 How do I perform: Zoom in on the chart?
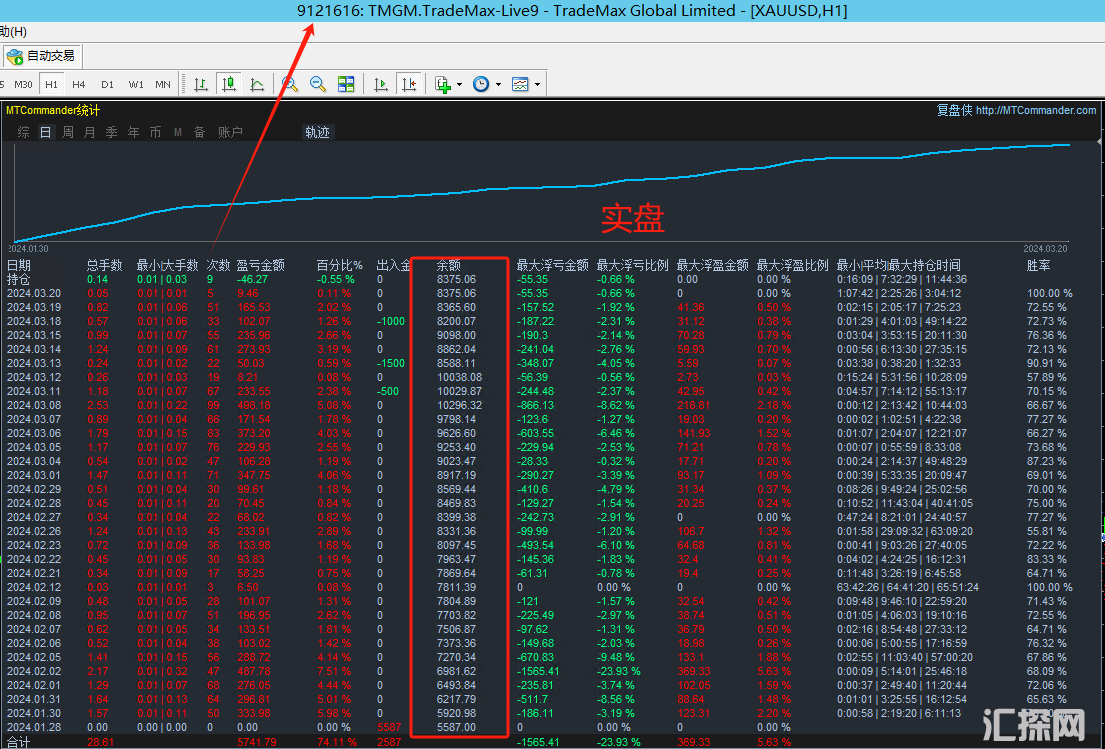pyautogui.click(x=290, y=85)
